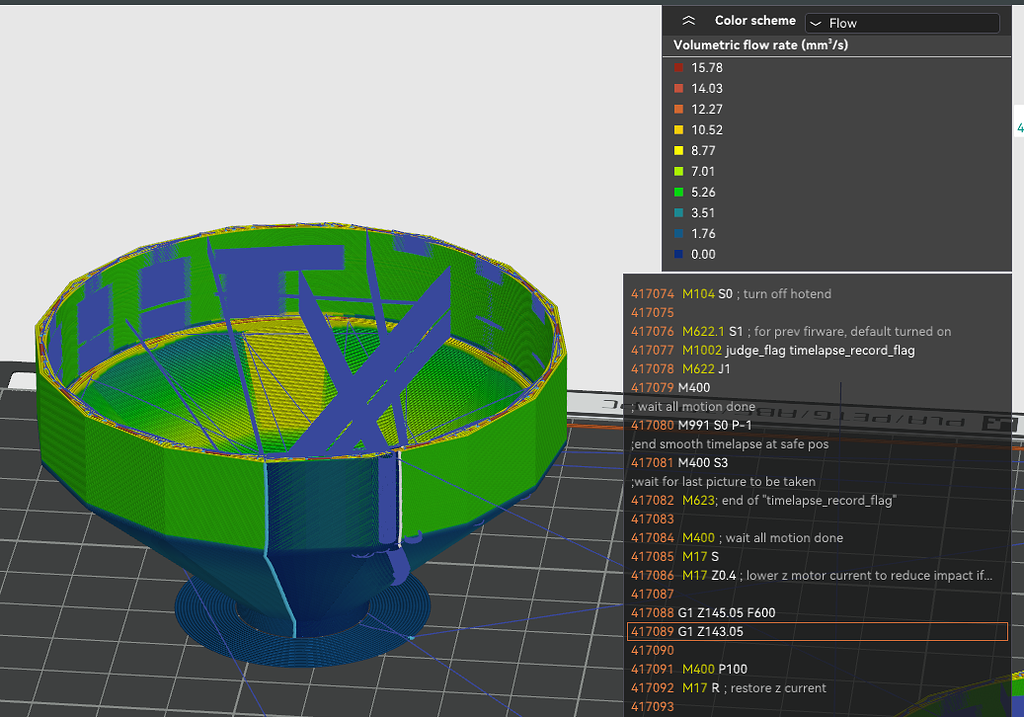Select highlighted G-code line 417089 G1 Z143.05

click(x=817, y=631)
